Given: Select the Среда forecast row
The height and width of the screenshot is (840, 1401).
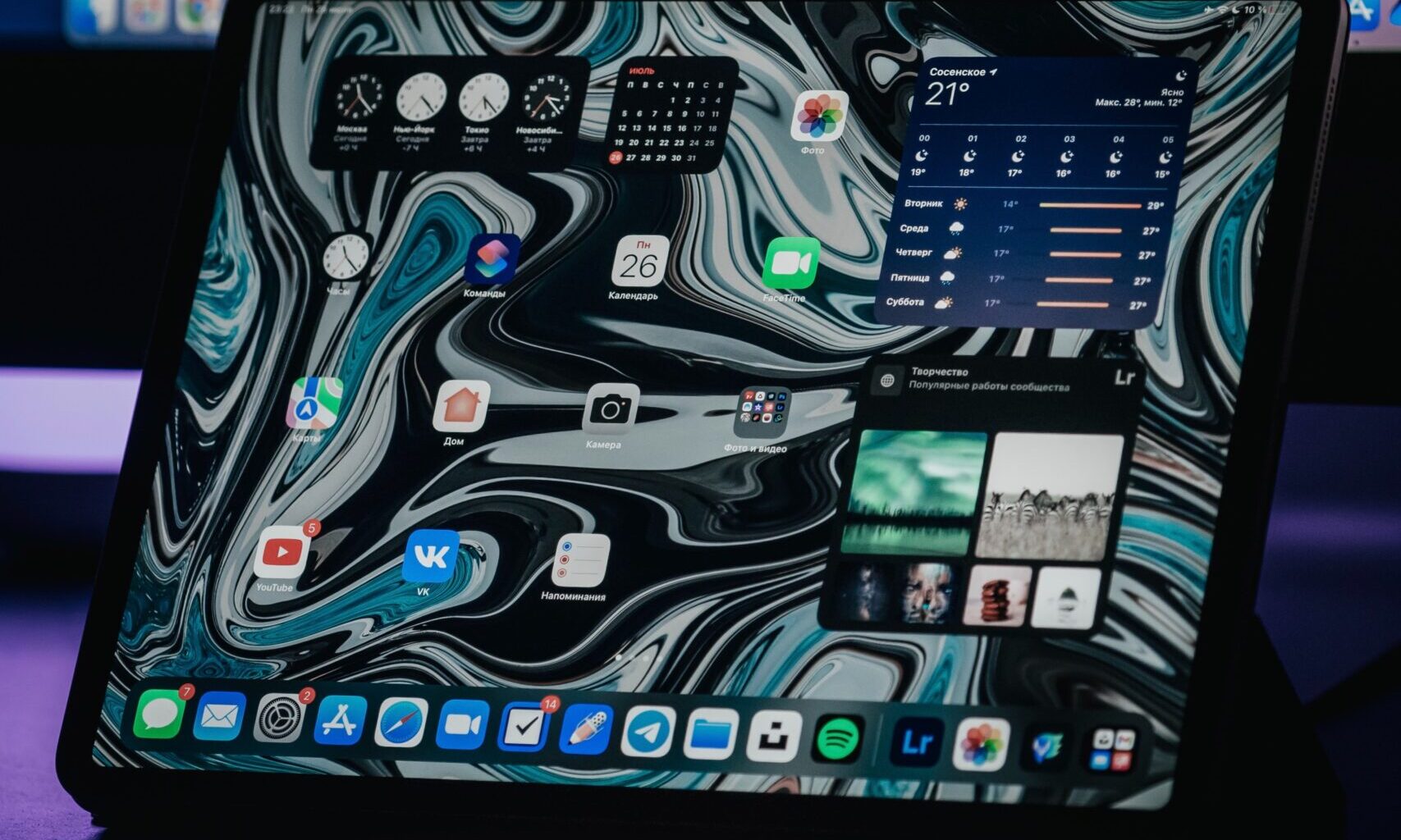Looking at the screenshot, I should [x=1028, y=230].
